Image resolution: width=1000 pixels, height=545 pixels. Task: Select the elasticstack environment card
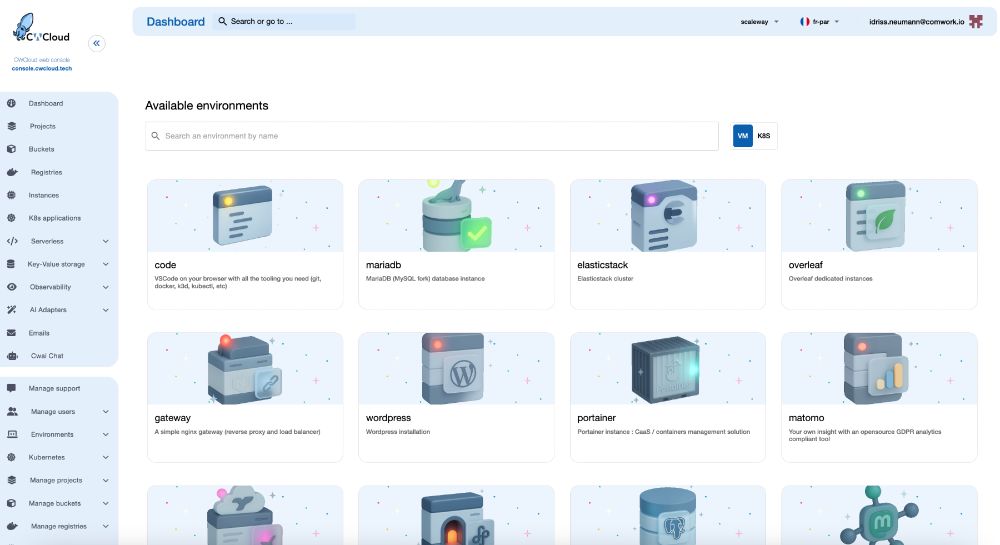pyautogui.click(x=668, y=244)
